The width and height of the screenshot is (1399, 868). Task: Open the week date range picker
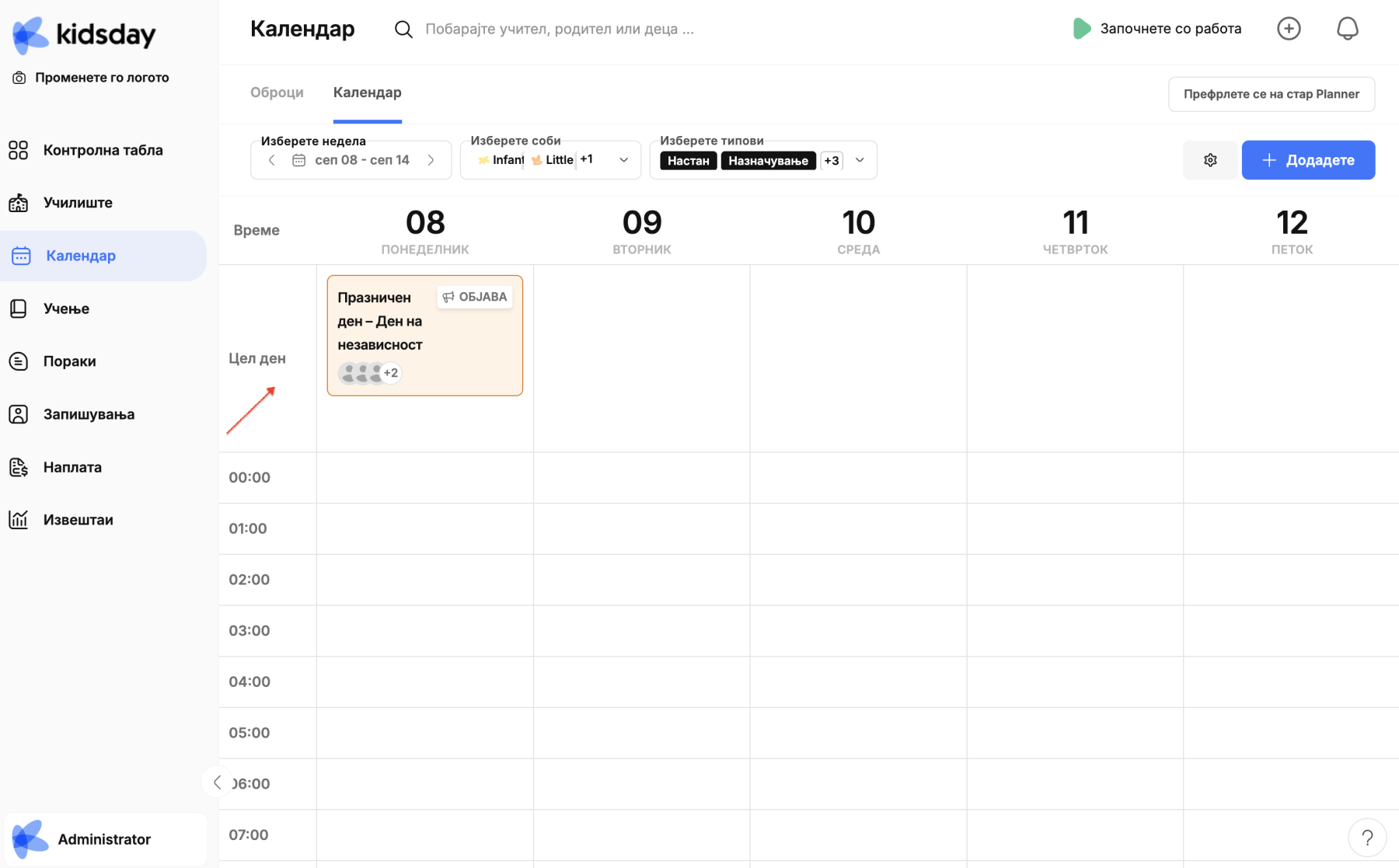(352, 160)
